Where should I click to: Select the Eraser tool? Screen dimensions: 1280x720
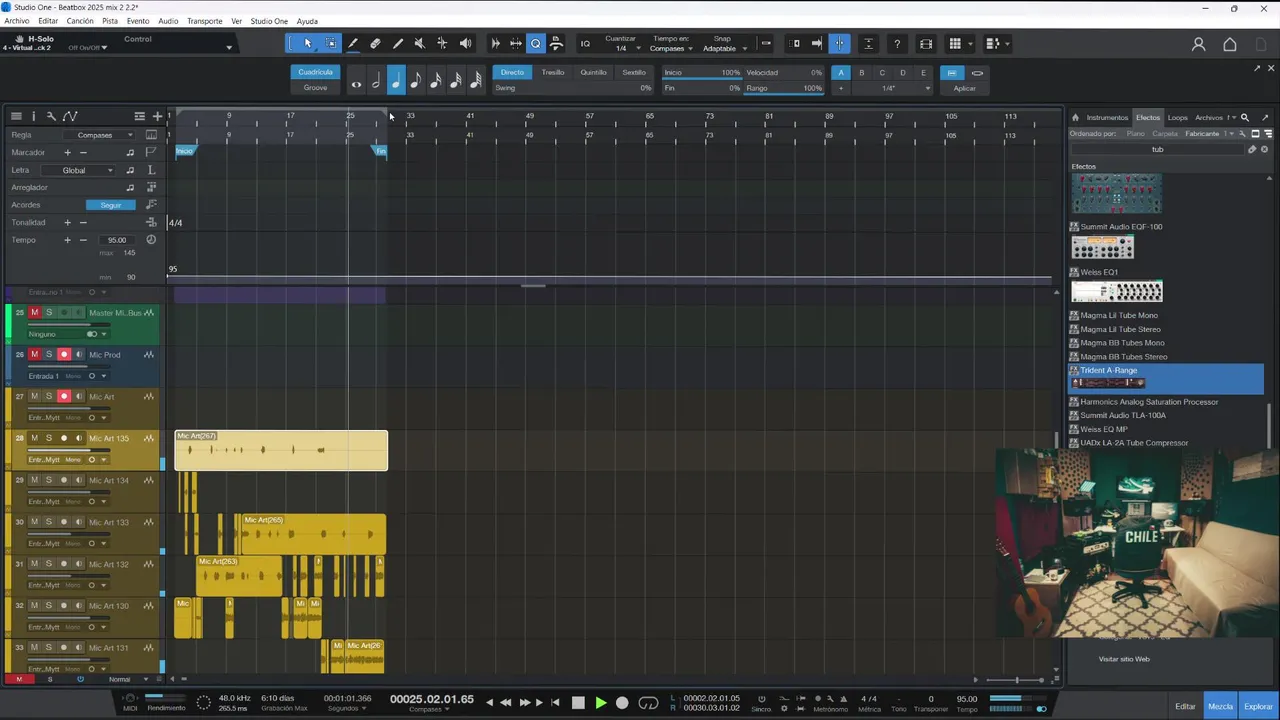click(375, 43)
